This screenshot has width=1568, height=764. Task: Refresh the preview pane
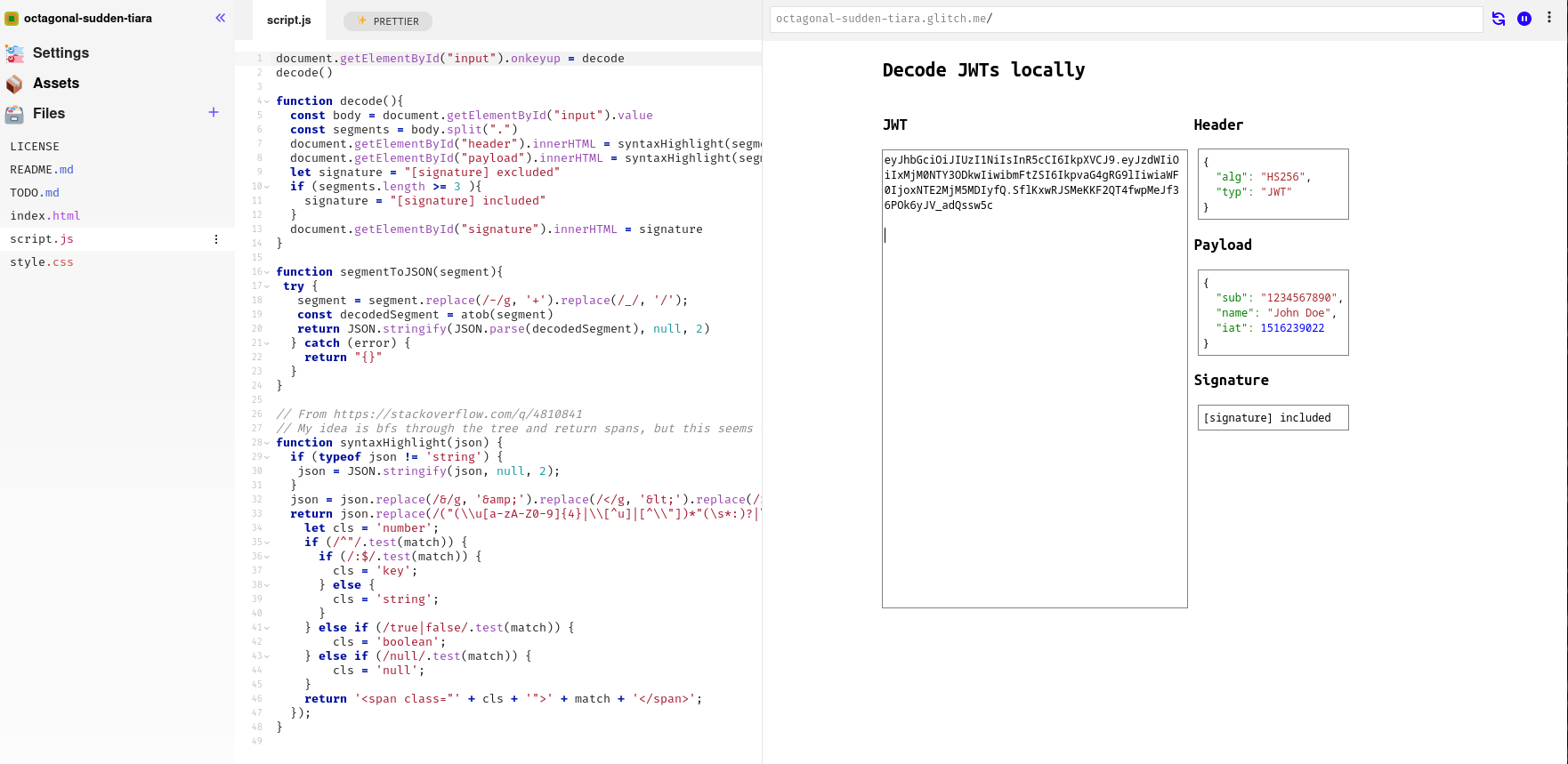click(x=1499, y=19)
